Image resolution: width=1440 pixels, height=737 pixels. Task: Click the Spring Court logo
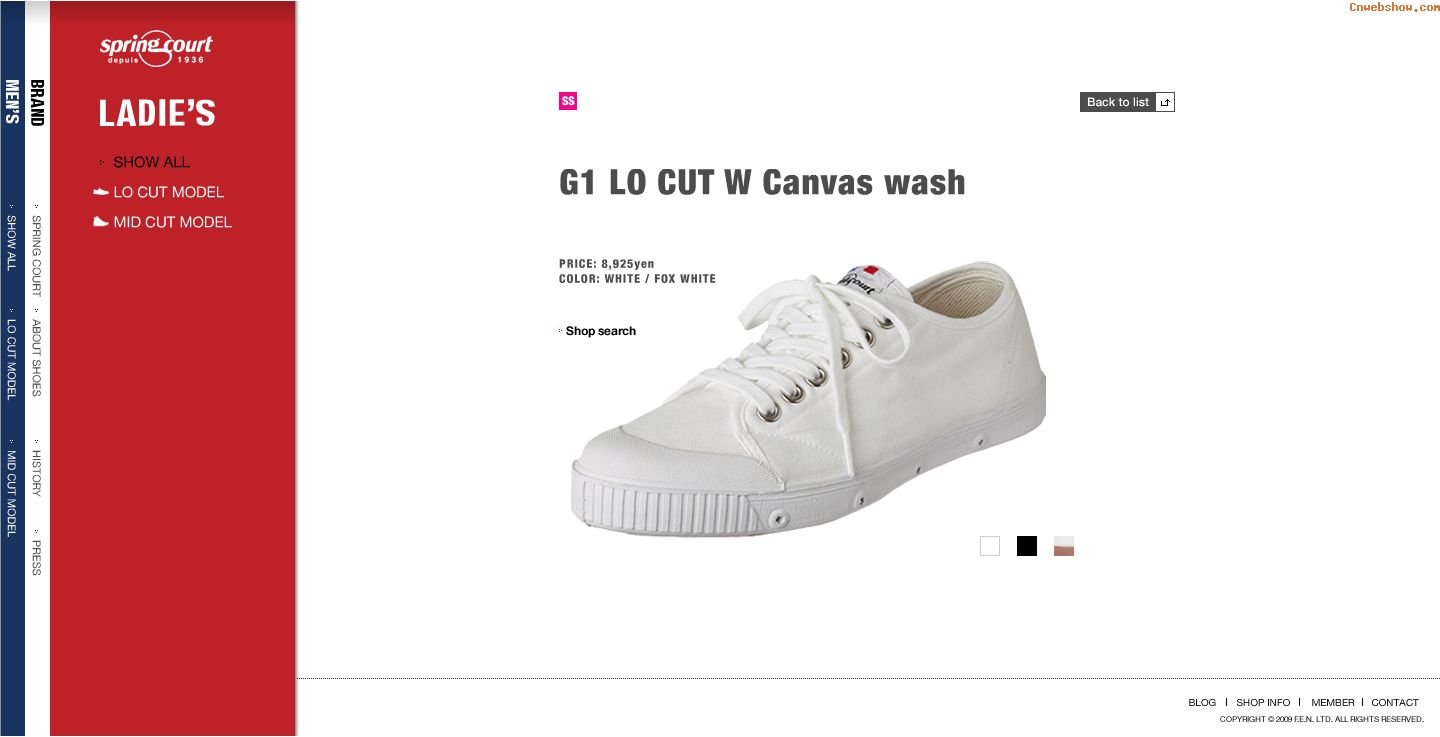156,49
